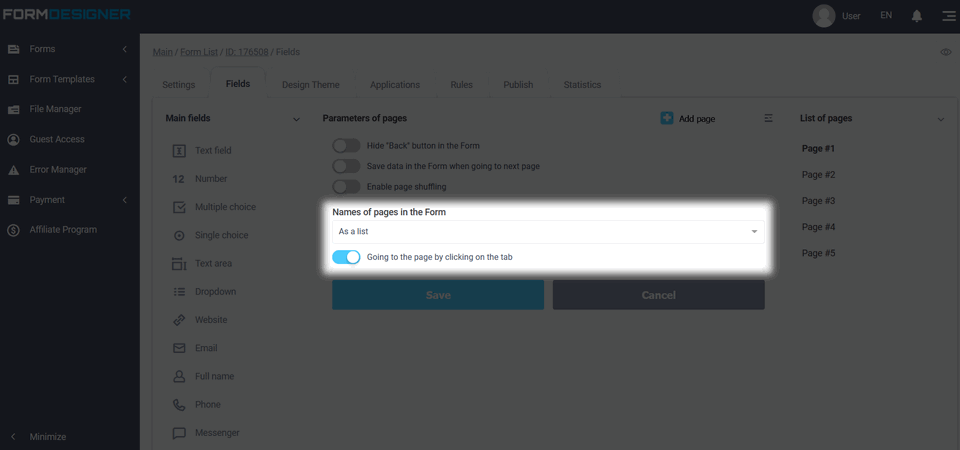Click the Affiliate Program menu label
960x450 pixels.
click(63, 230)
